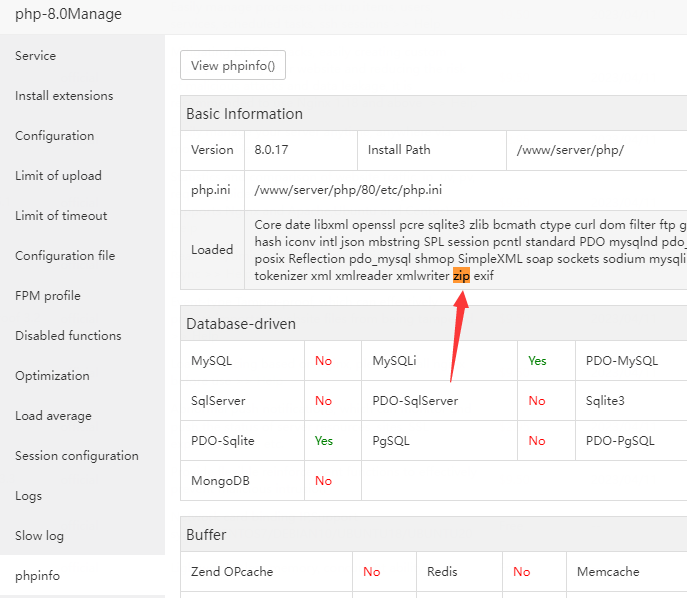Open Disabled functions page
Viewport: 687px width, 598px height.
coord(68,336)
